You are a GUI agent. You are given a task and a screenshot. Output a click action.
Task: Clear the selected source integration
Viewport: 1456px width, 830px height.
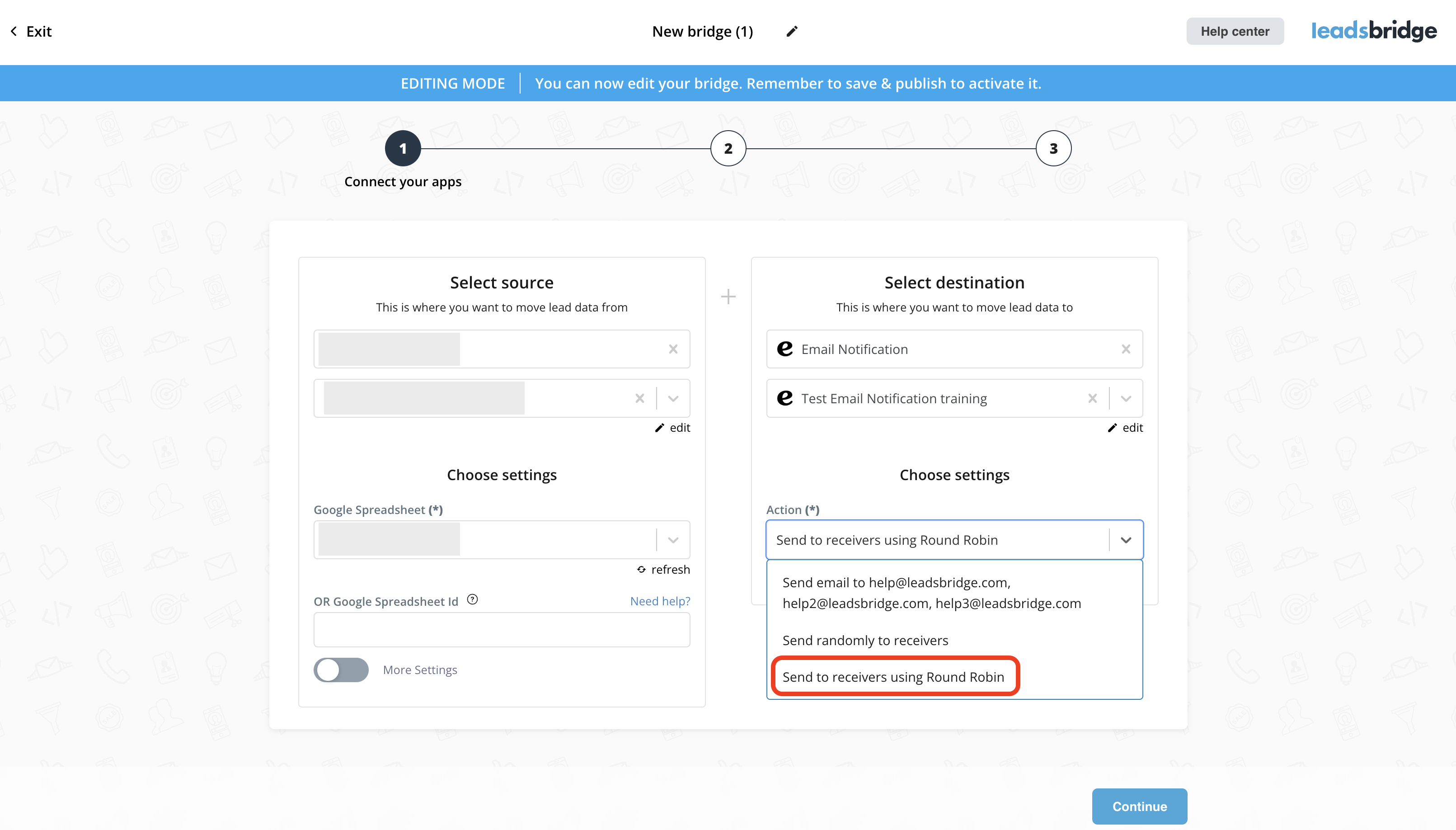click(x=640, y=398)
